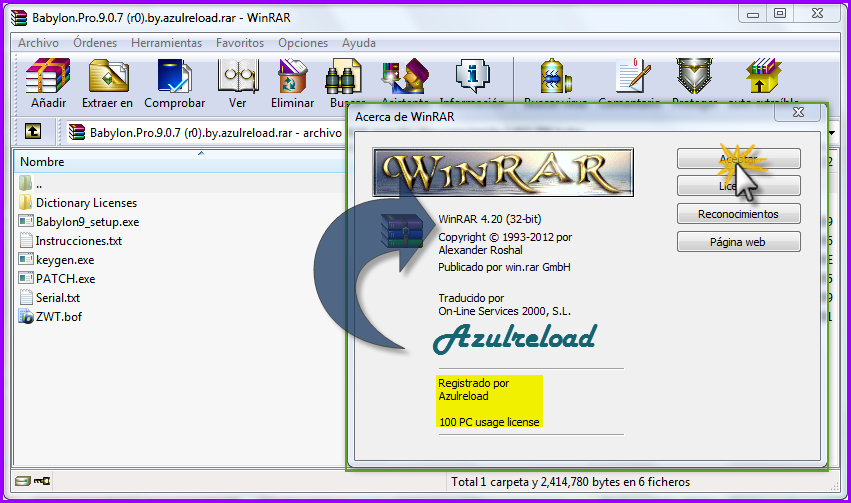Click the Extraer en toolbar icon
Viewport: 851px width, 503px height.
(107, 75)
